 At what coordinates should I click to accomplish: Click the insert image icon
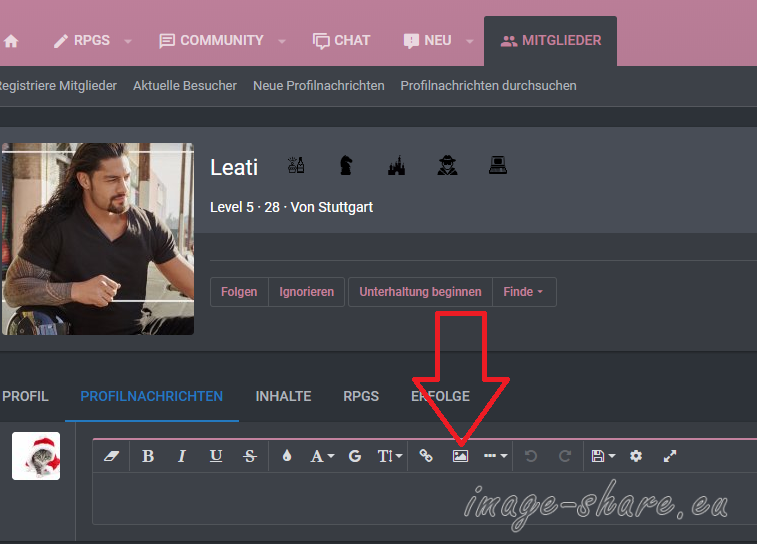(x=460, y=456)
